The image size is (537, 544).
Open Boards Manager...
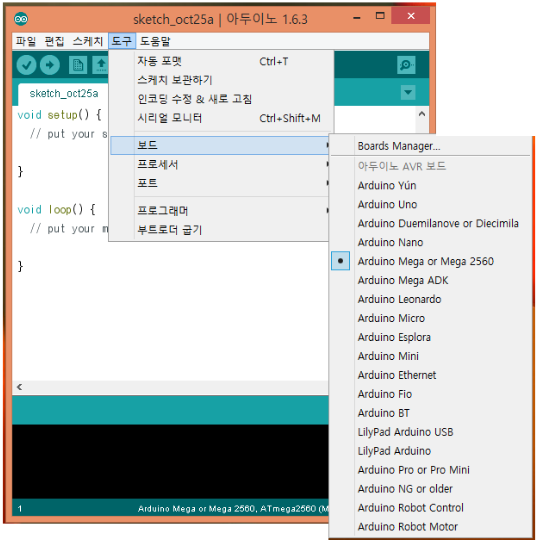[430, 146]
